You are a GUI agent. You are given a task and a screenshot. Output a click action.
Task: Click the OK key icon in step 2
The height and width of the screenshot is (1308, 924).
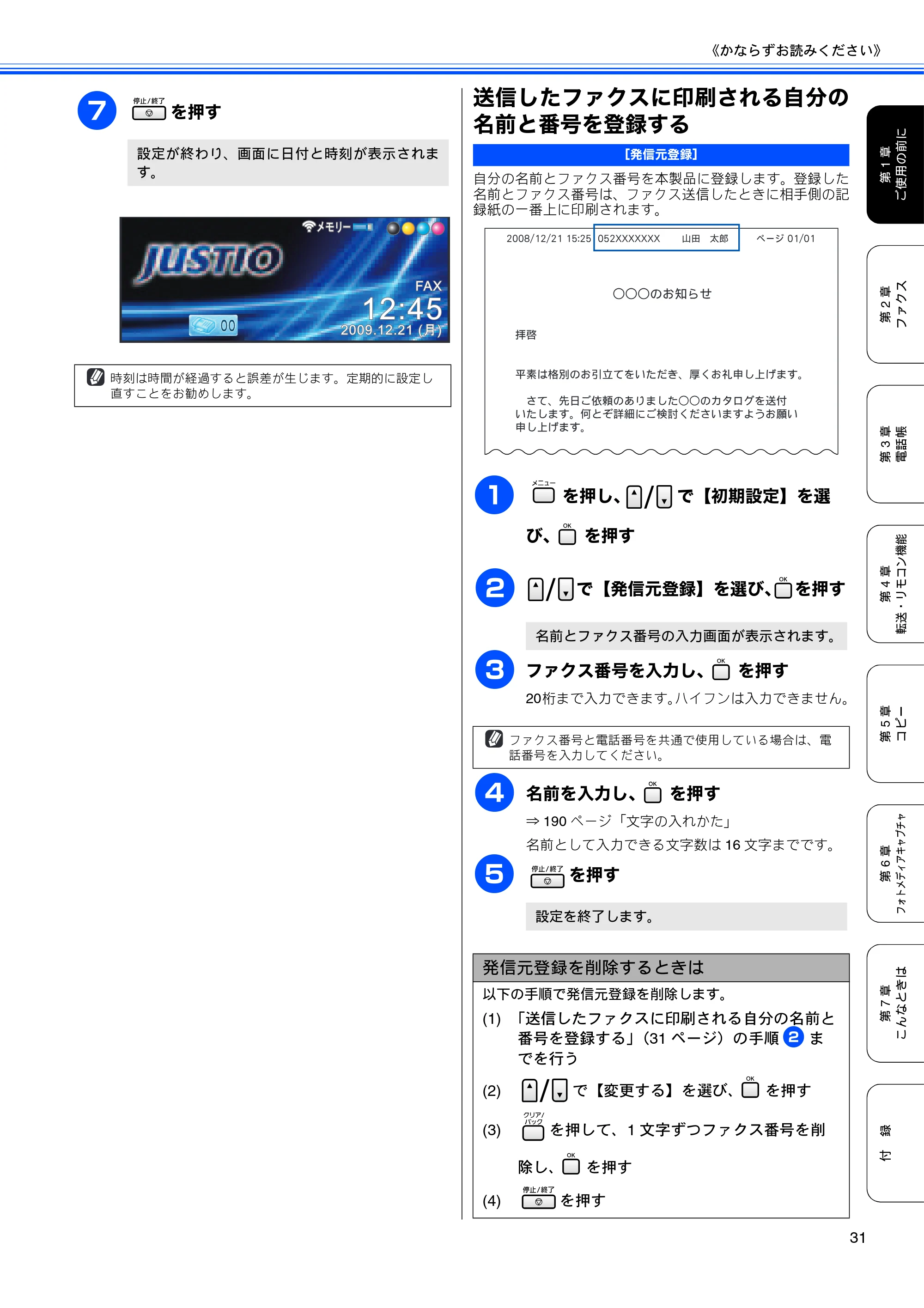coord(783,587)
